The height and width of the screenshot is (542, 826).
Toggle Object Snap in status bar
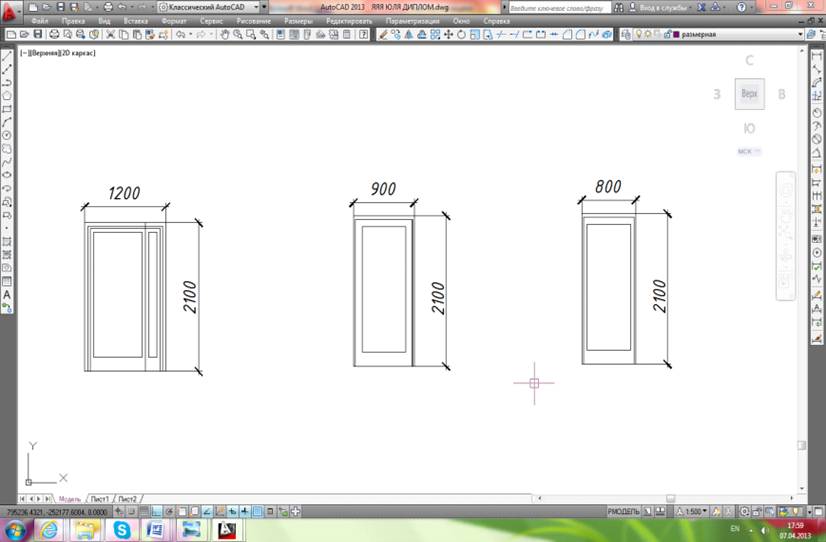[x=182, y=511]
